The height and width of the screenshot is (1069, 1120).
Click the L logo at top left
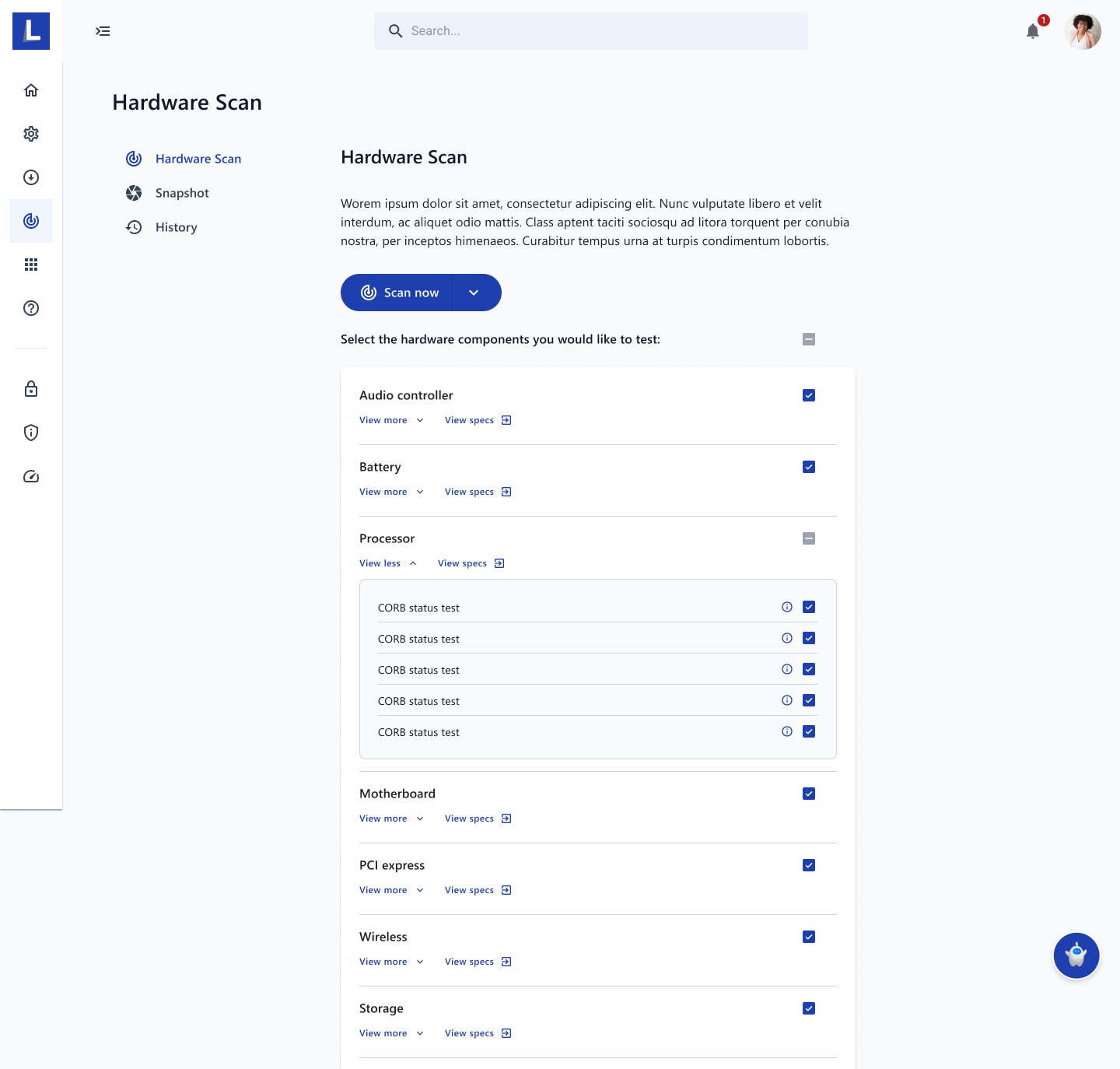point(31,31)
